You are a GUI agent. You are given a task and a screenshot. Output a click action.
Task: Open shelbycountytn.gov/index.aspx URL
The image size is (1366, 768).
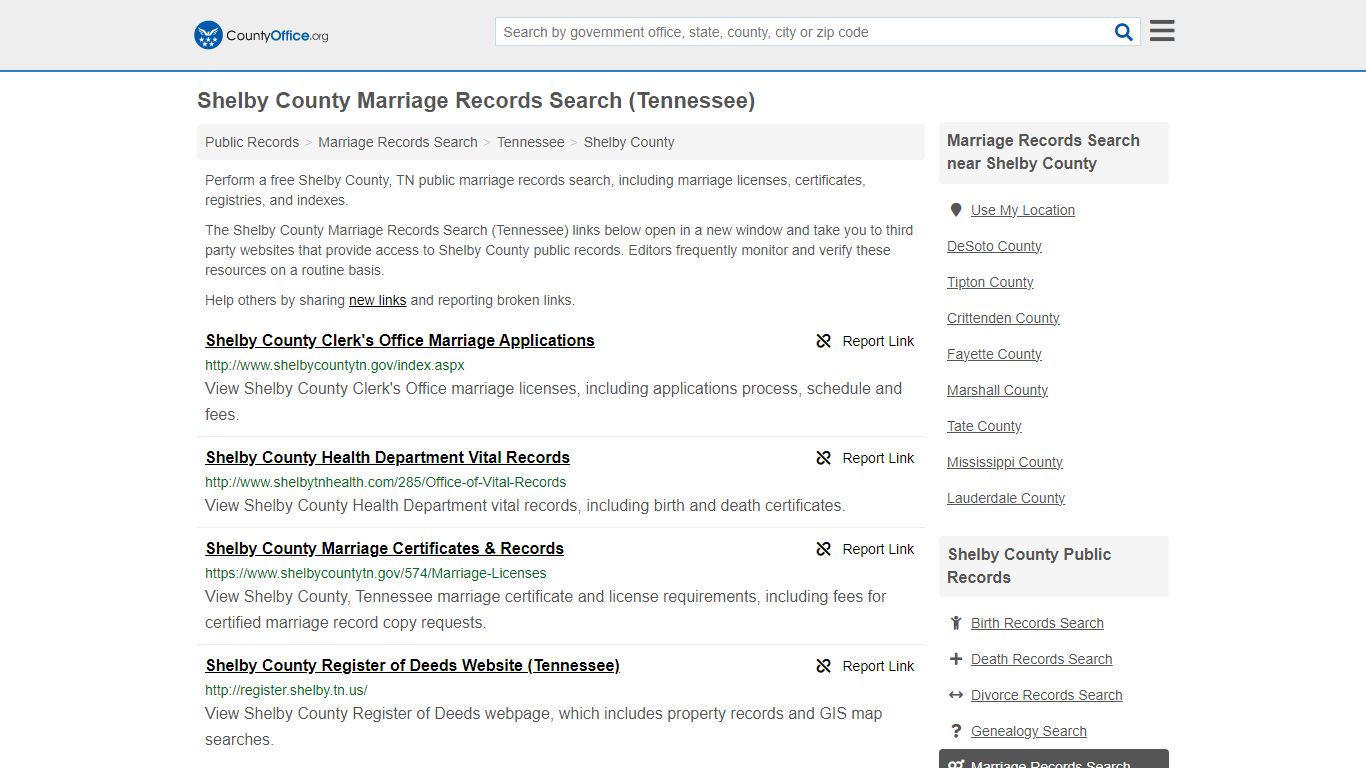click(335, 365)
